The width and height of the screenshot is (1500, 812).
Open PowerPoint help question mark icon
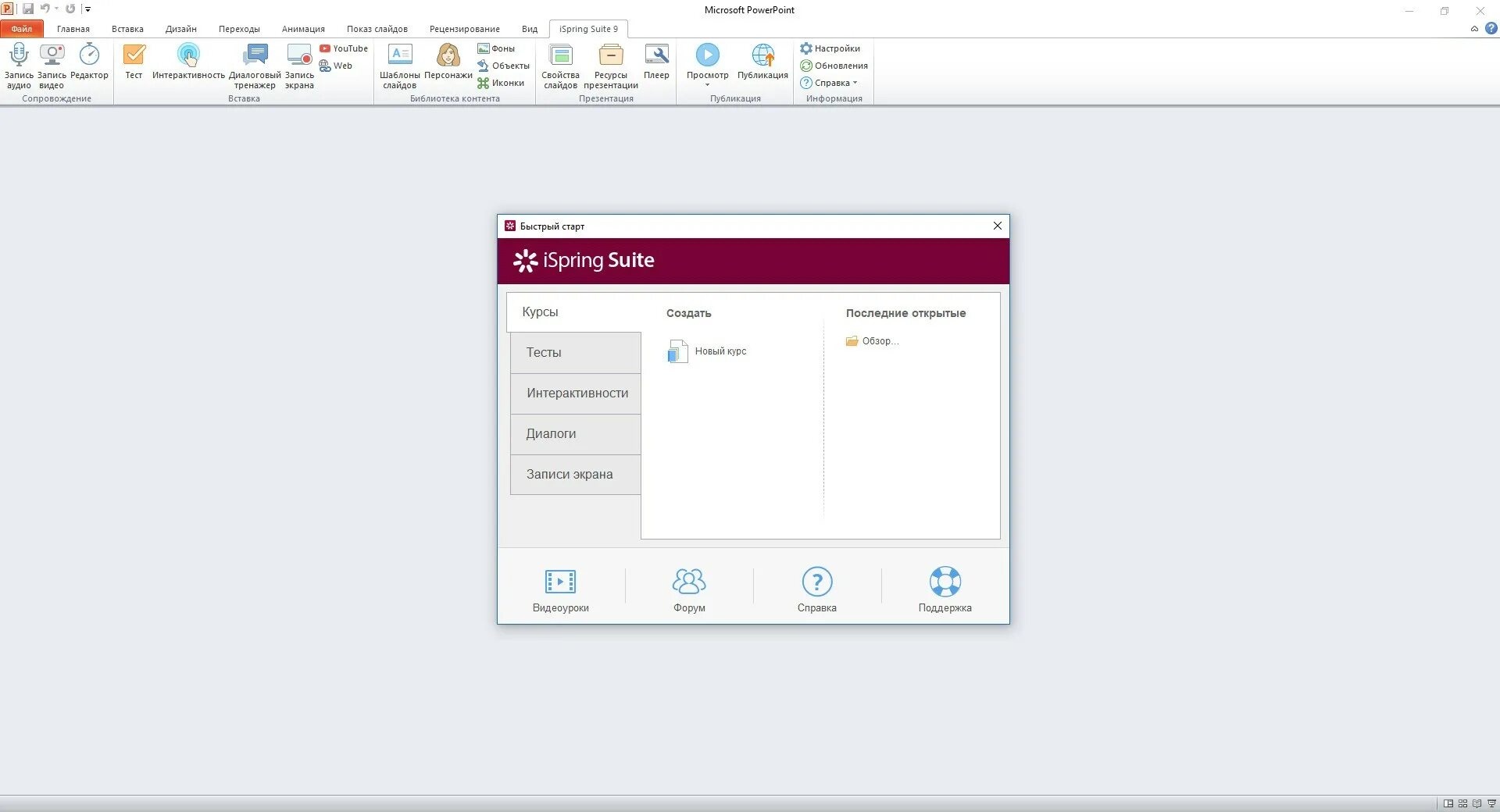click(1491, 28)
